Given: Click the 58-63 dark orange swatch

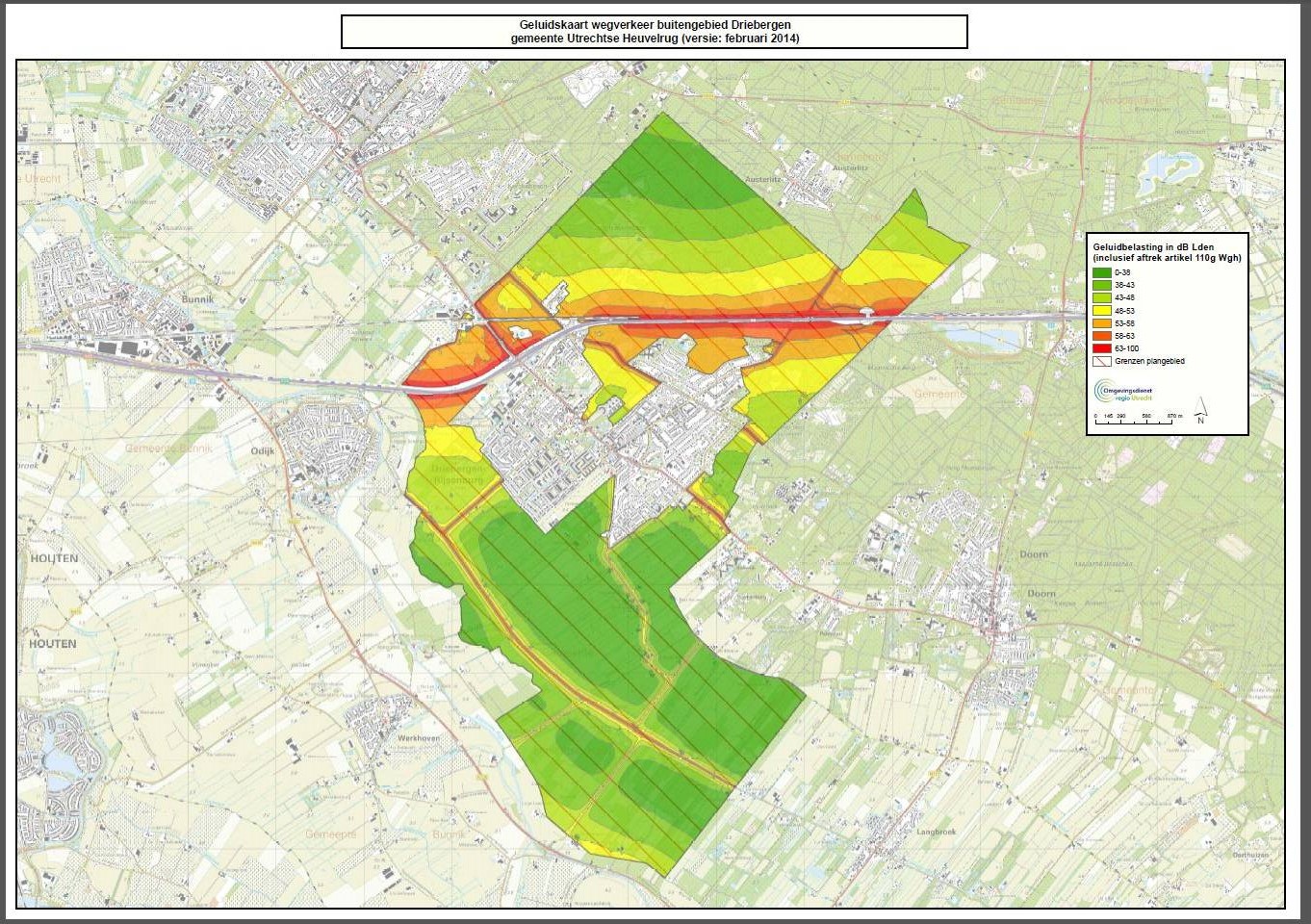Looking at the screenshot, I should [1102, 336].
